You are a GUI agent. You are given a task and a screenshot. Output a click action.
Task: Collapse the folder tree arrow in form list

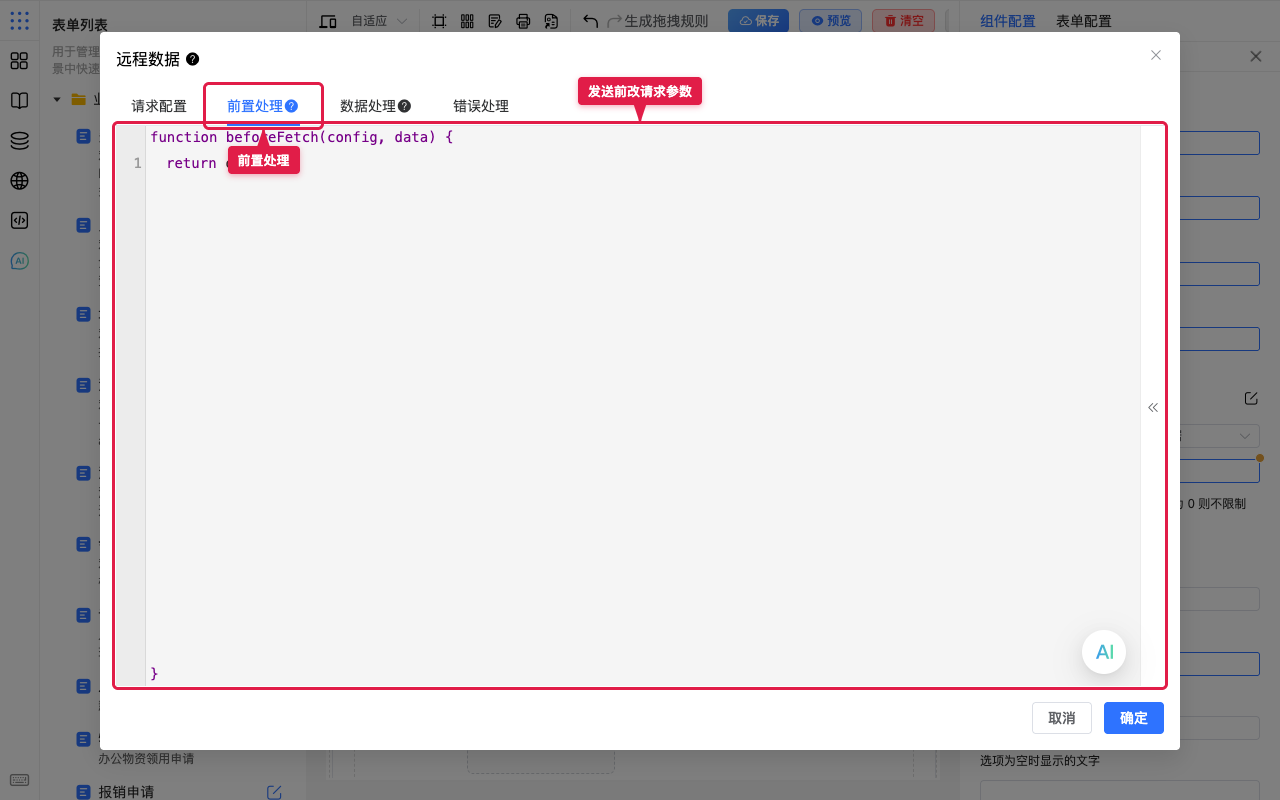coord(57,99)
